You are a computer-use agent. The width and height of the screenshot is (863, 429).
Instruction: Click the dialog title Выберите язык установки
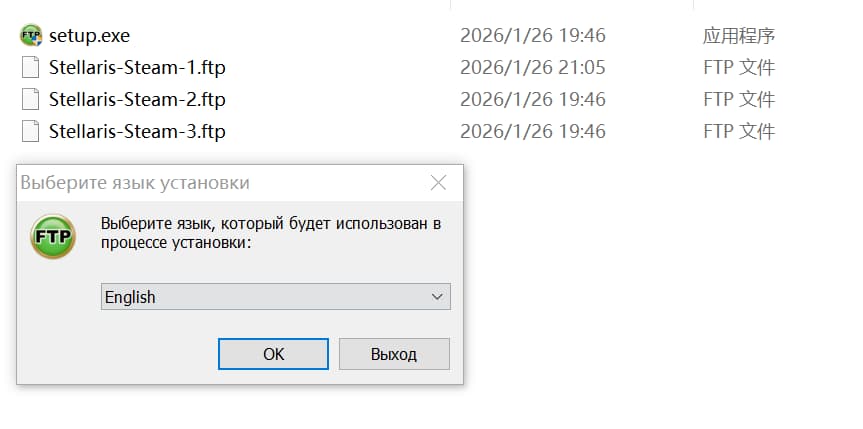coord(135,183)
